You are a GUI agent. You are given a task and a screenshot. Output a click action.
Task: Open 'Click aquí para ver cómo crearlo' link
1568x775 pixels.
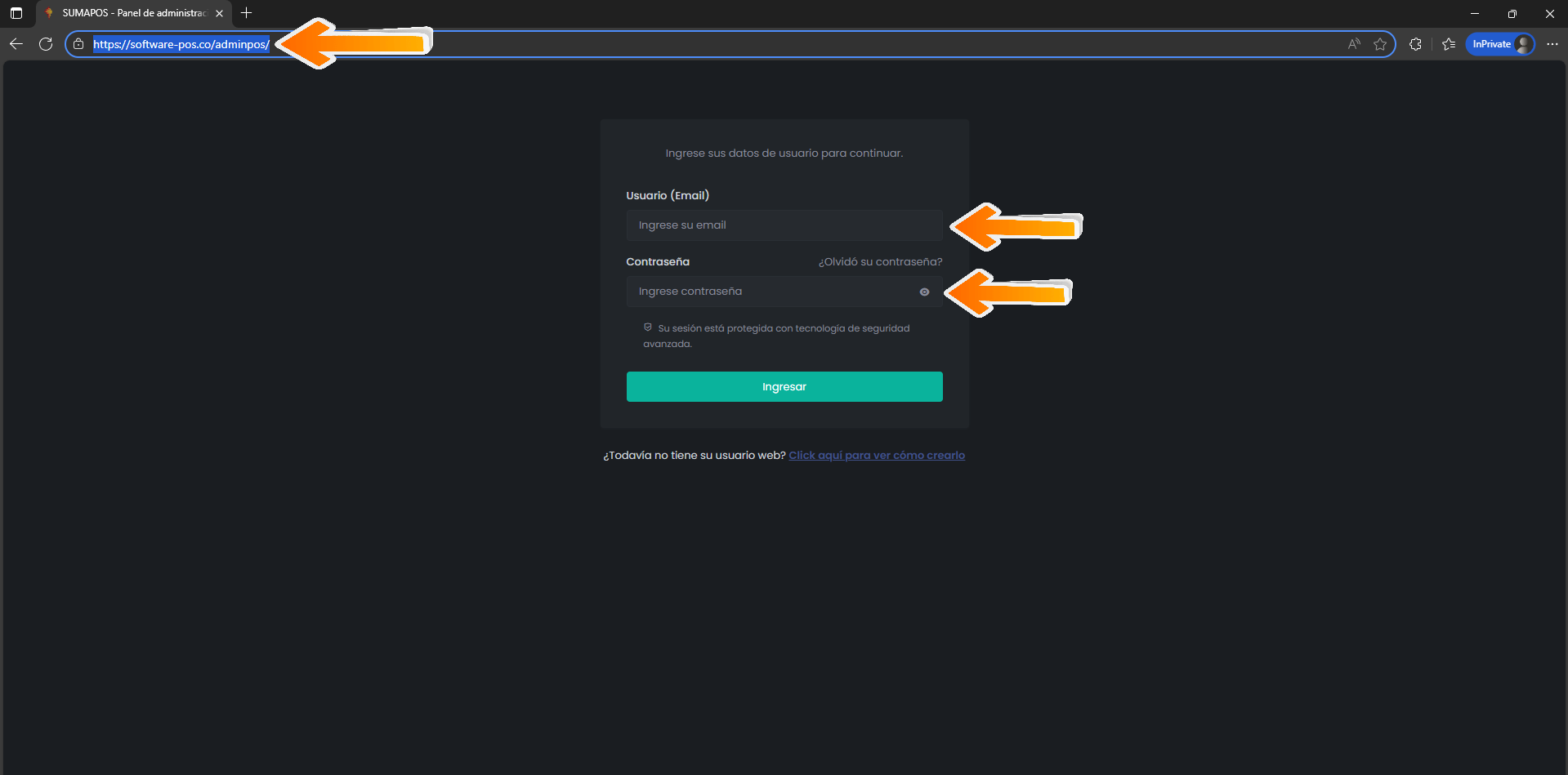[x=876, y=456]
